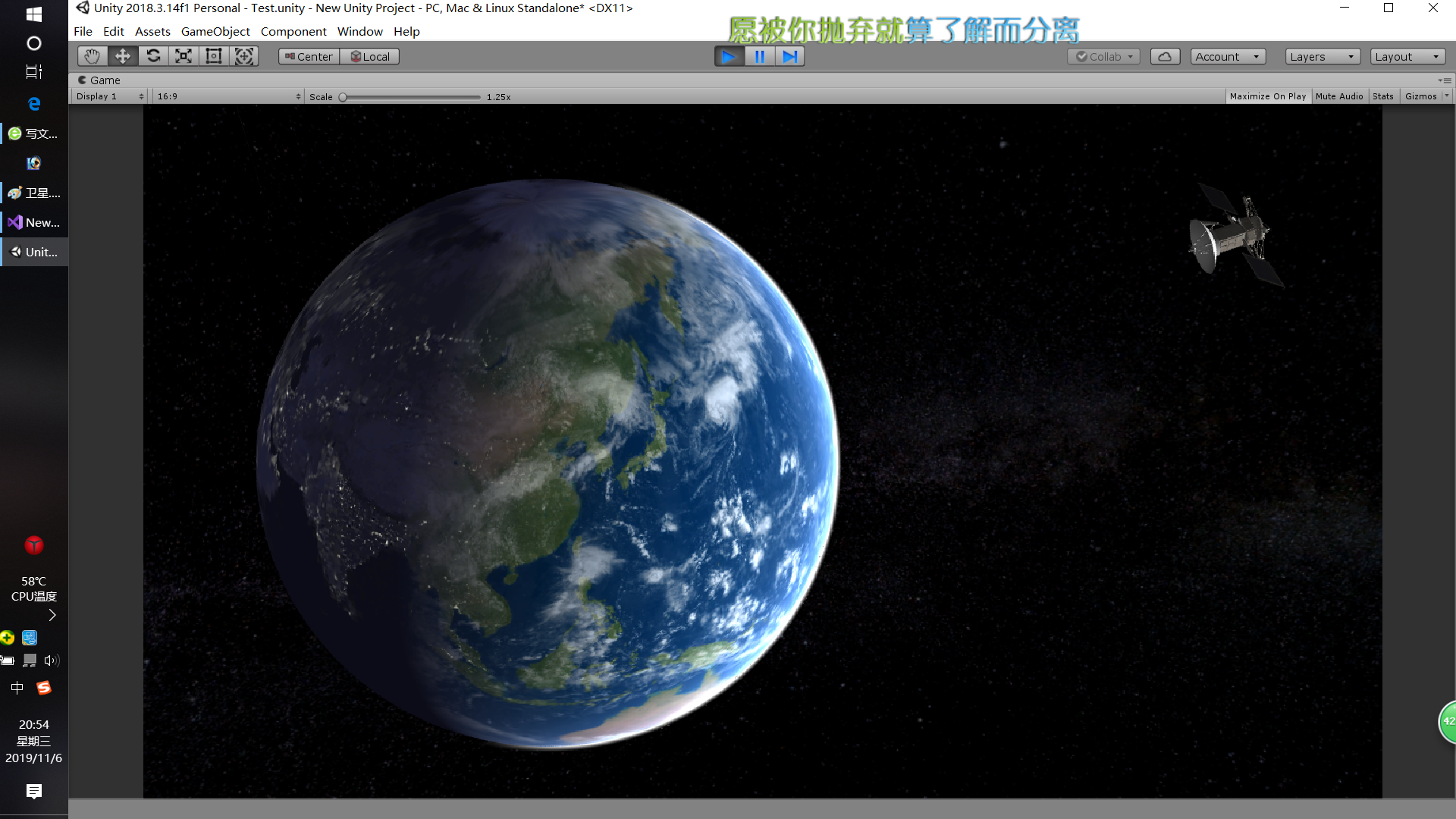The image size is (1456, 819).
Task: Open Unity Cloud Services panel
Action: (x=1165, y=55)
